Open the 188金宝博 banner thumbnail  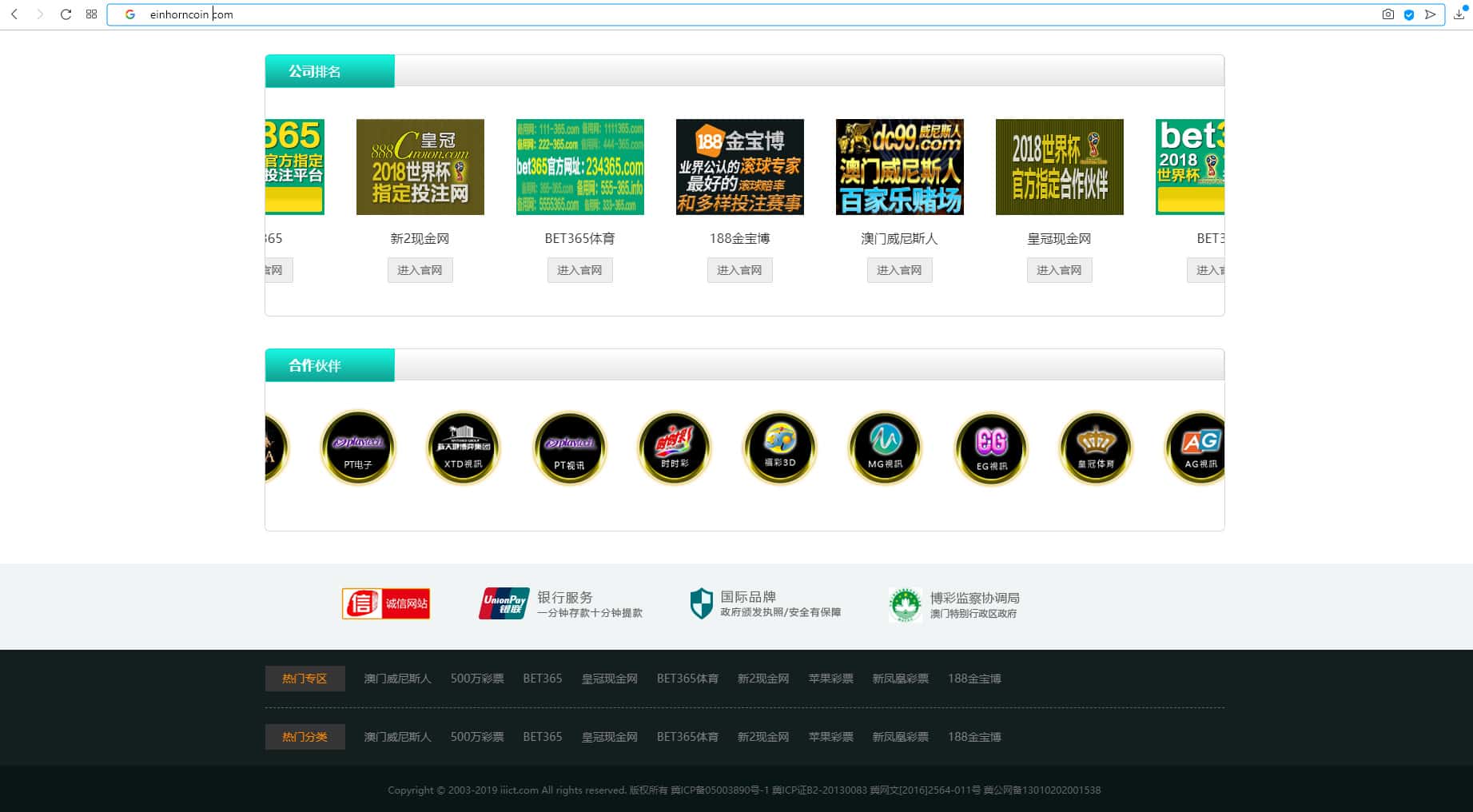click(740, 167)
